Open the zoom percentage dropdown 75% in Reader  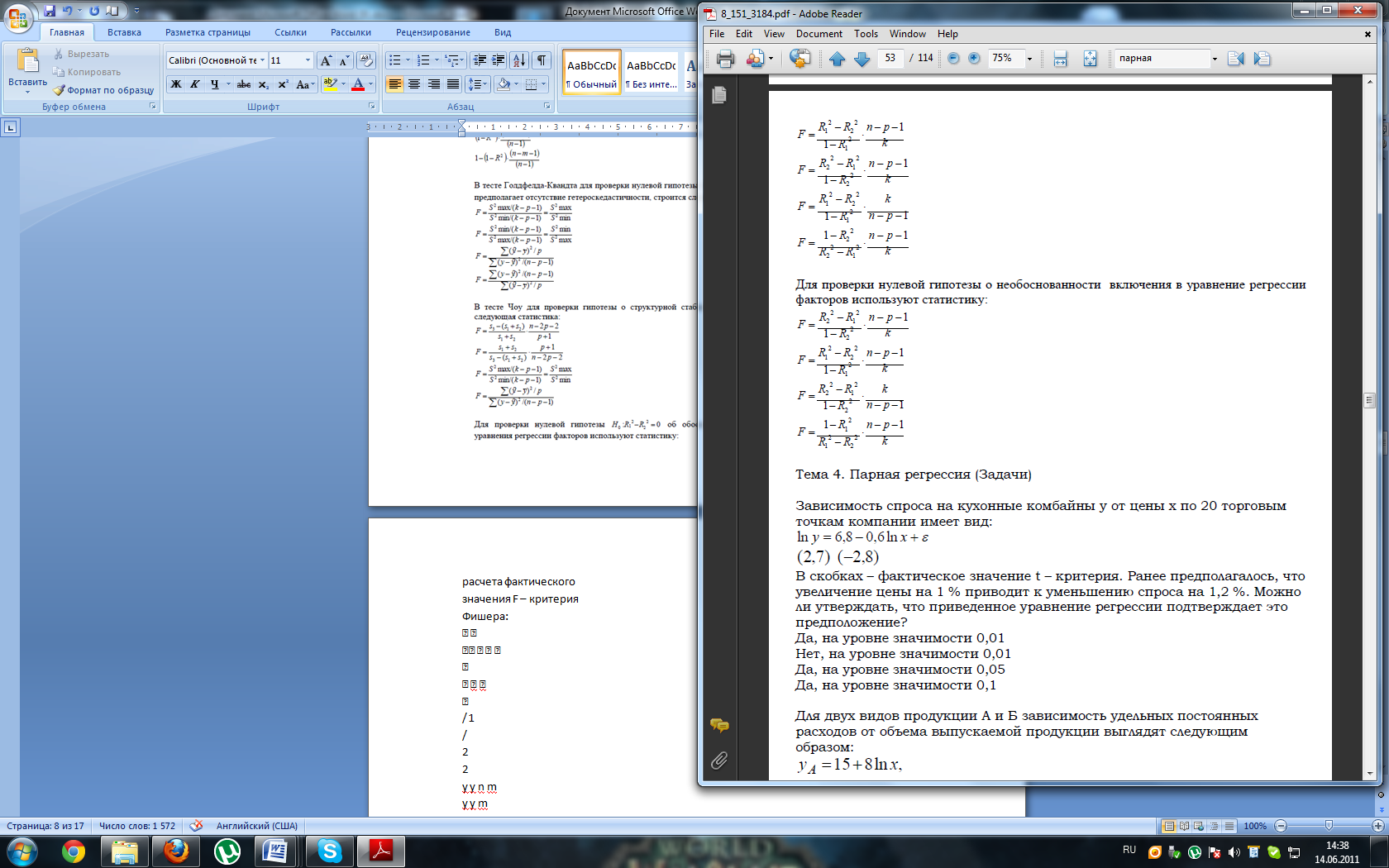(1029, 59)
